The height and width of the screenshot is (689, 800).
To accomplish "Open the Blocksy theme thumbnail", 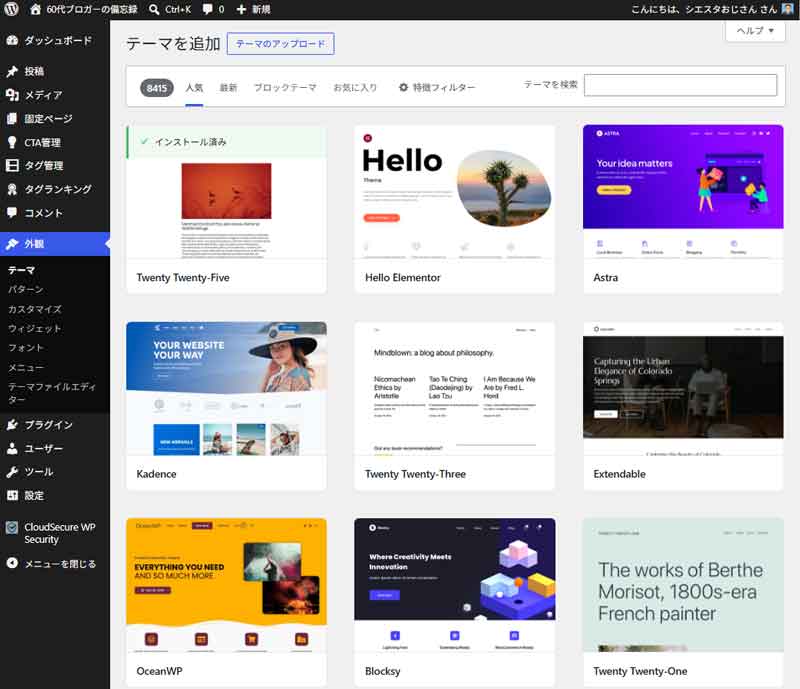I will tap(455, 585).
